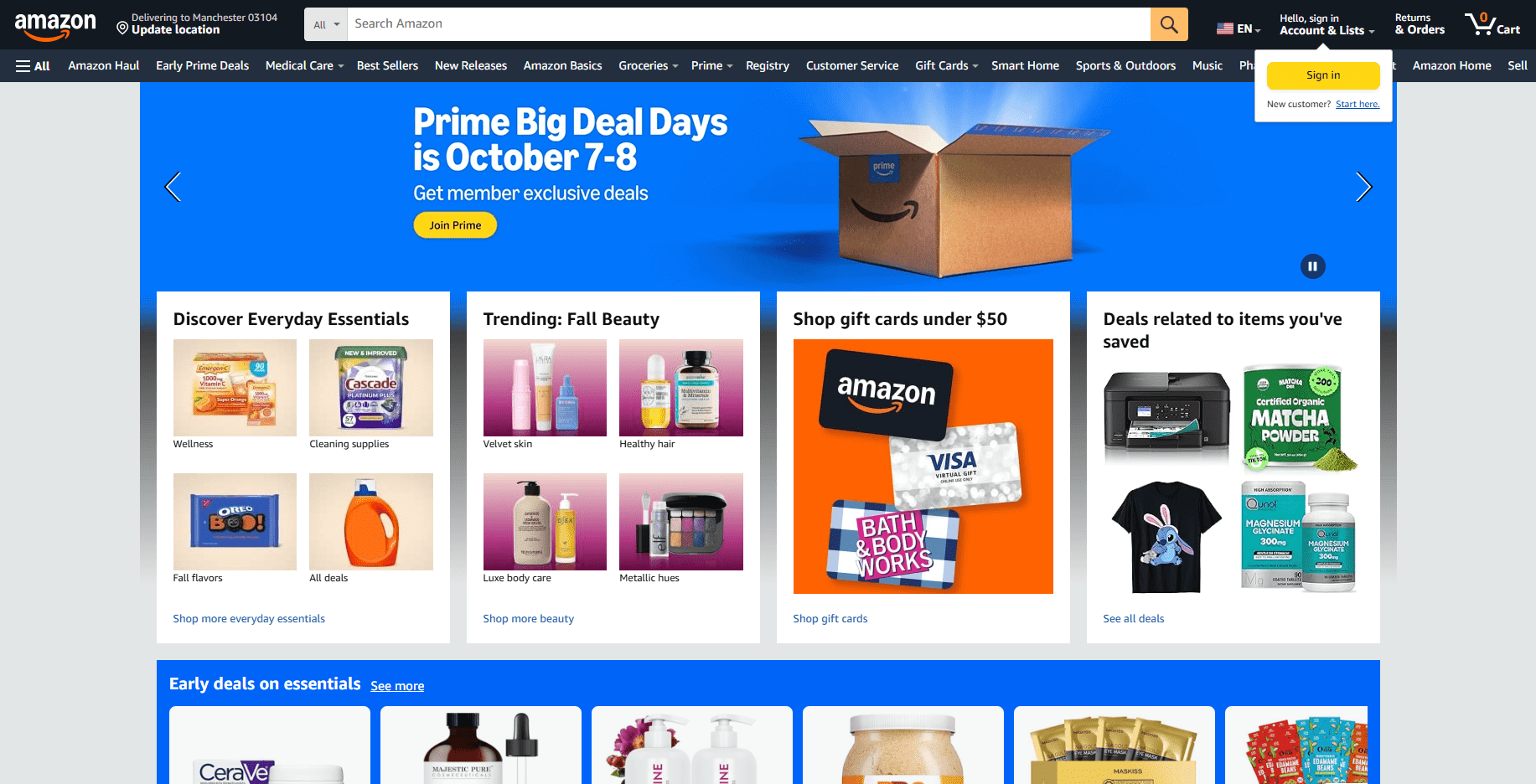Expand the search category All dropdown
Viewport: 1536px width, 784px height.
pos(326,24)
